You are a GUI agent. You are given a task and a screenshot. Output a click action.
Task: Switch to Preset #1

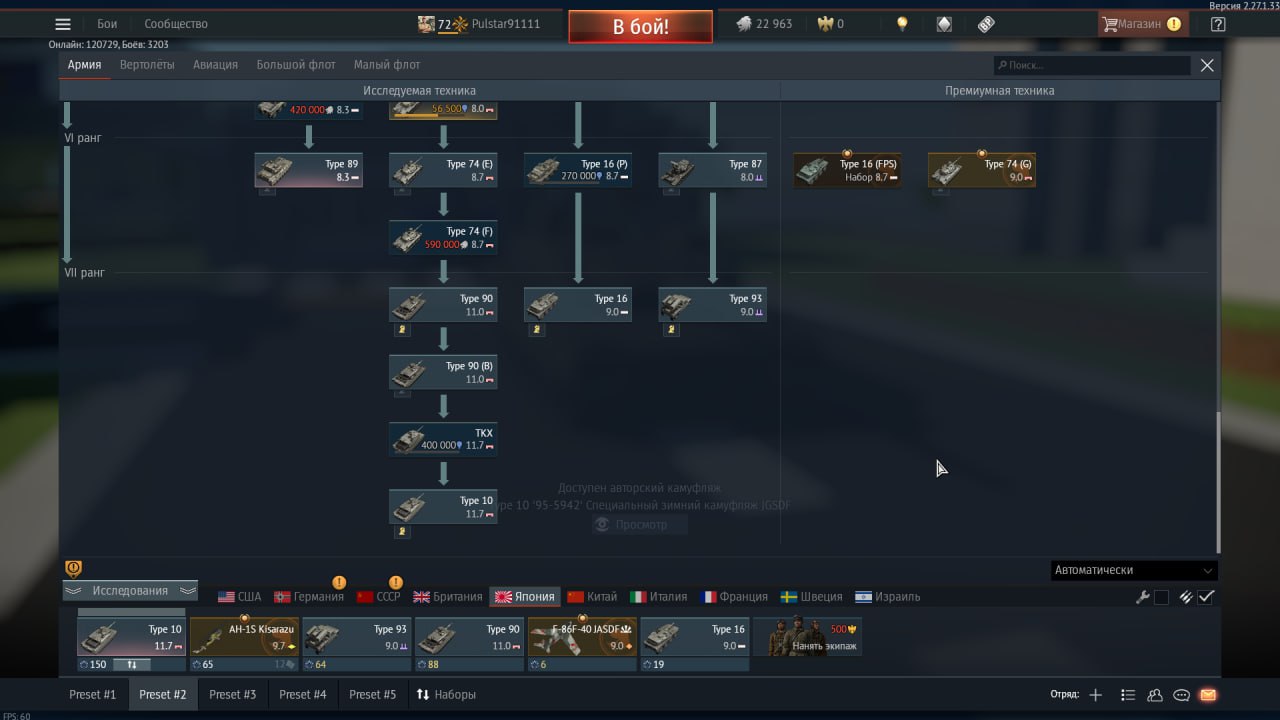(92, 694)
